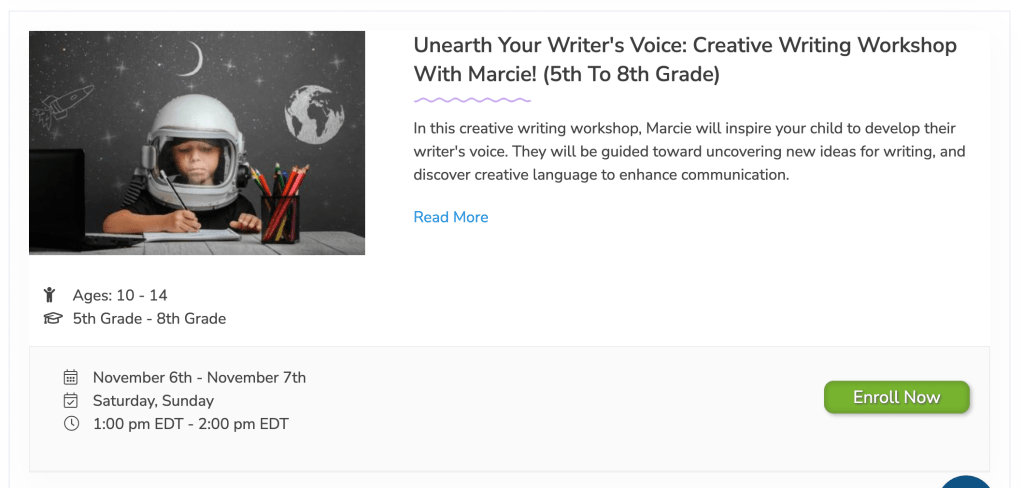The image size is (1023, 488).
Task: Click the 5th Grade - 8th Grade label
Action: (149, 319)
